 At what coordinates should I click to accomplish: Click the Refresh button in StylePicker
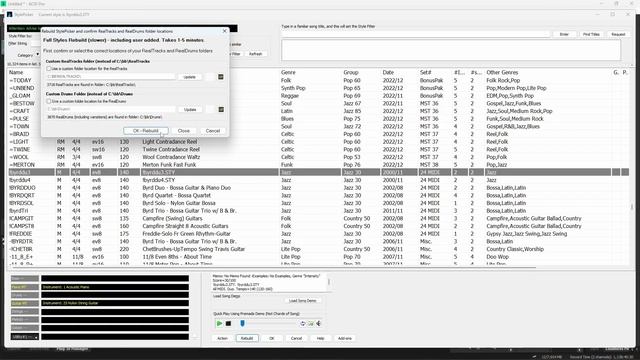[256, 54]
